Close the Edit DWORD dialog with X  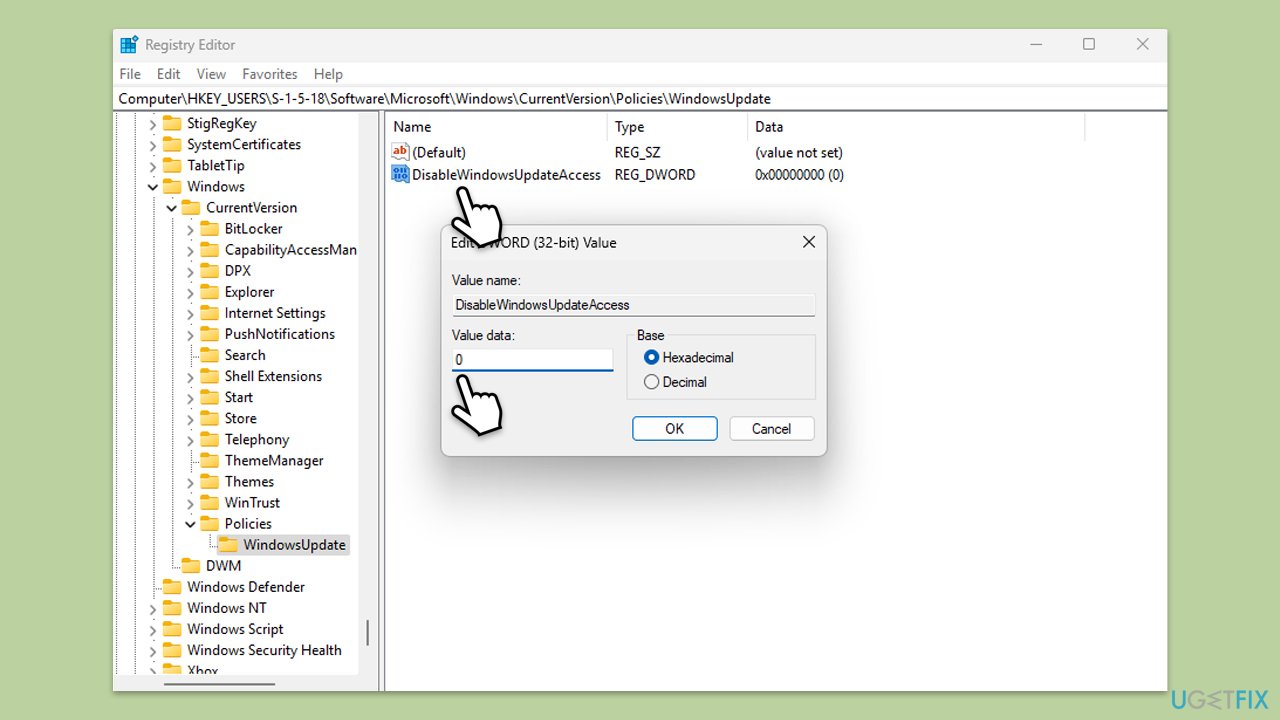[808, 242]
